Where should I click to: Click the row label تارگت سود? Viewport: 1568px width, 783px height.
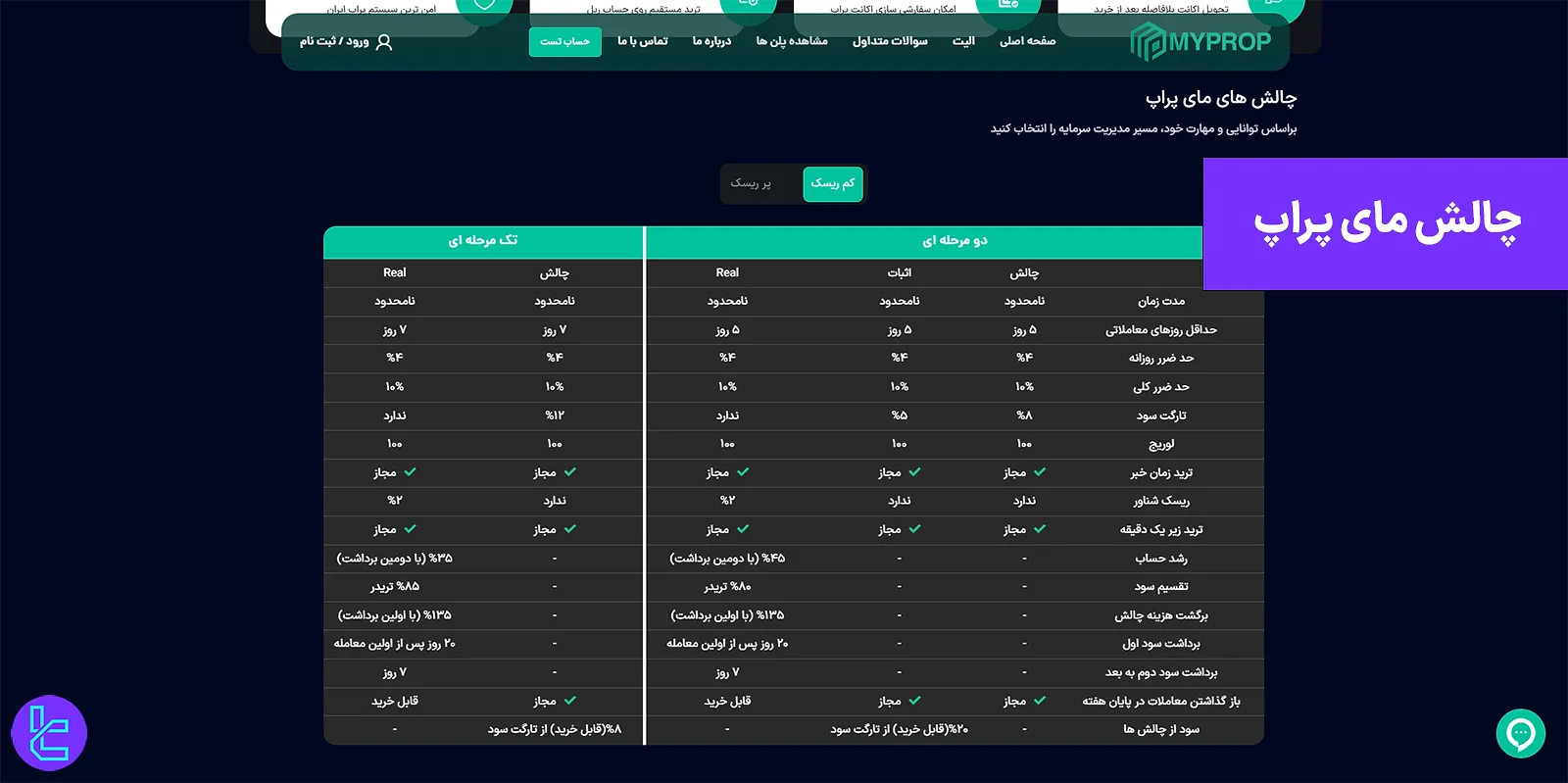coord(1161,416)
